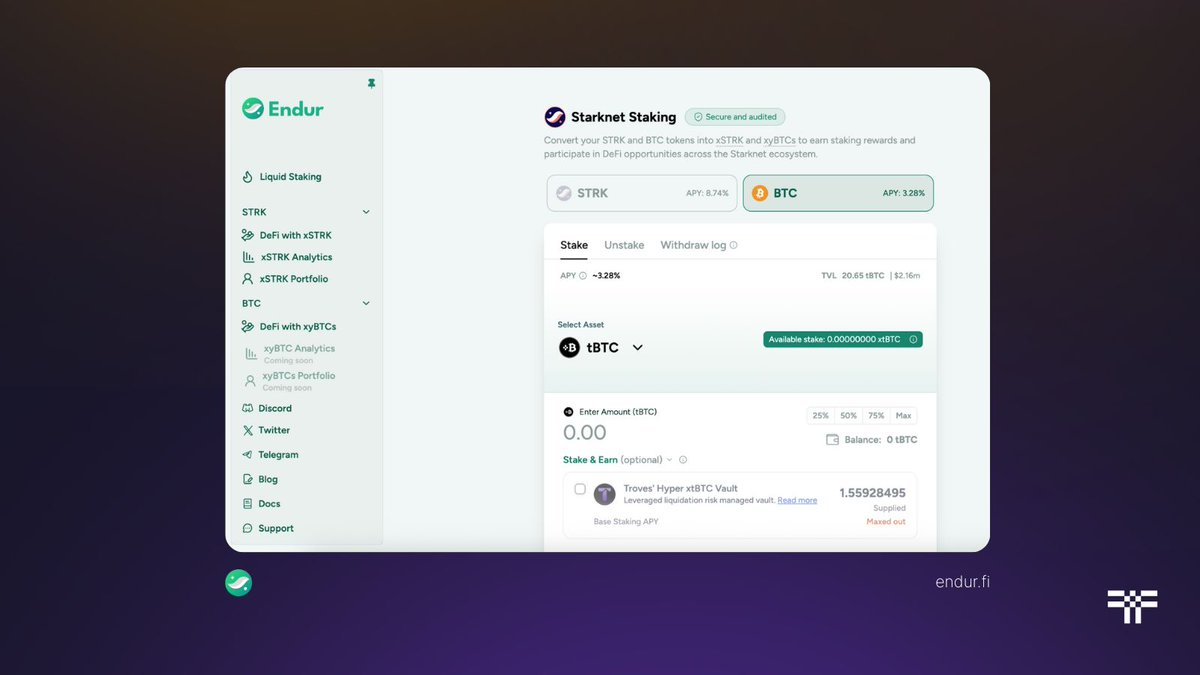Select the BTC staking option

click(x=837, y=192)
